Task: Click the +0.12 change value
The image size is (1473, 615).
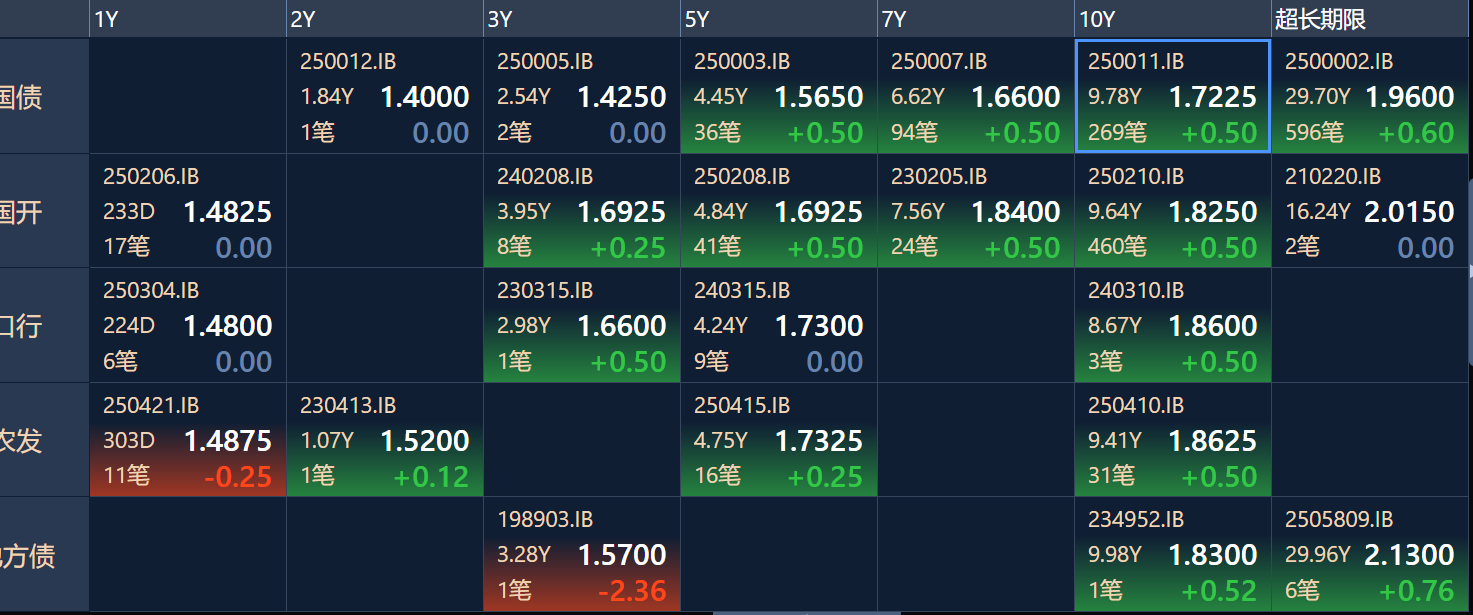Action: click(x=431, y=477)
